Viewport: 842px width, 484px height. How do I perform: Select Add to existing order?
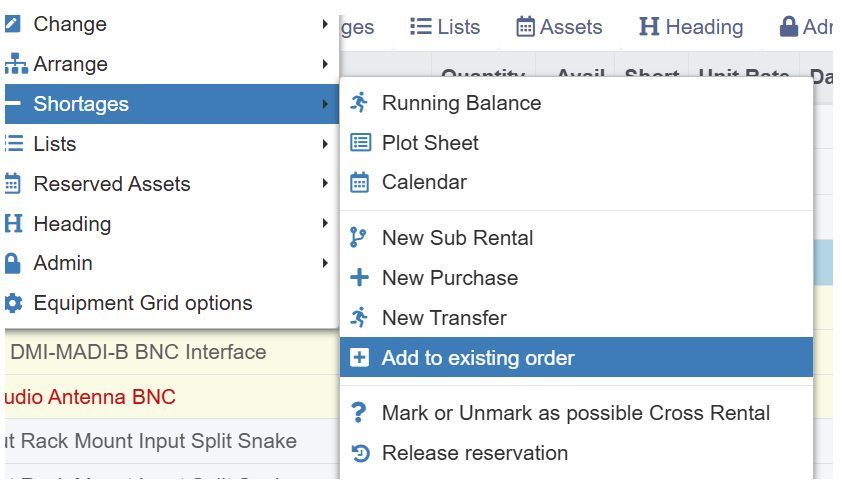click(478, 358)
